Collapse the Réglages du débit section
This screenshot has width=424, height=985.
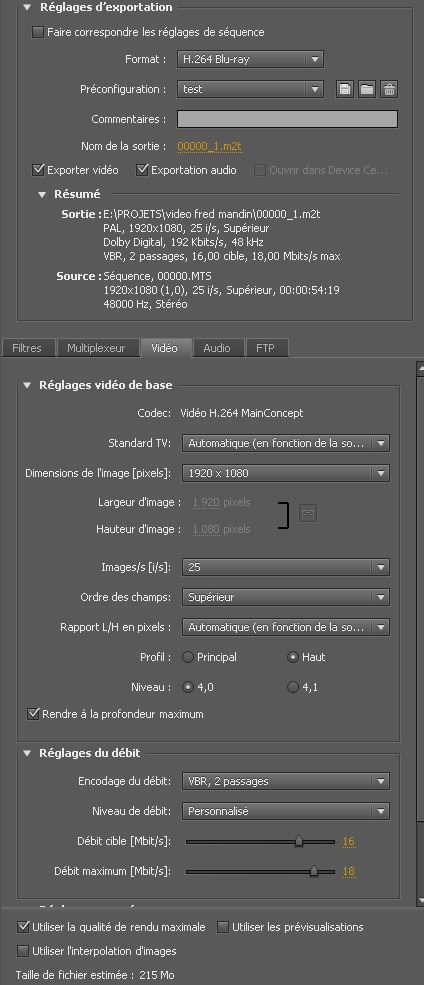click(27, 753)
